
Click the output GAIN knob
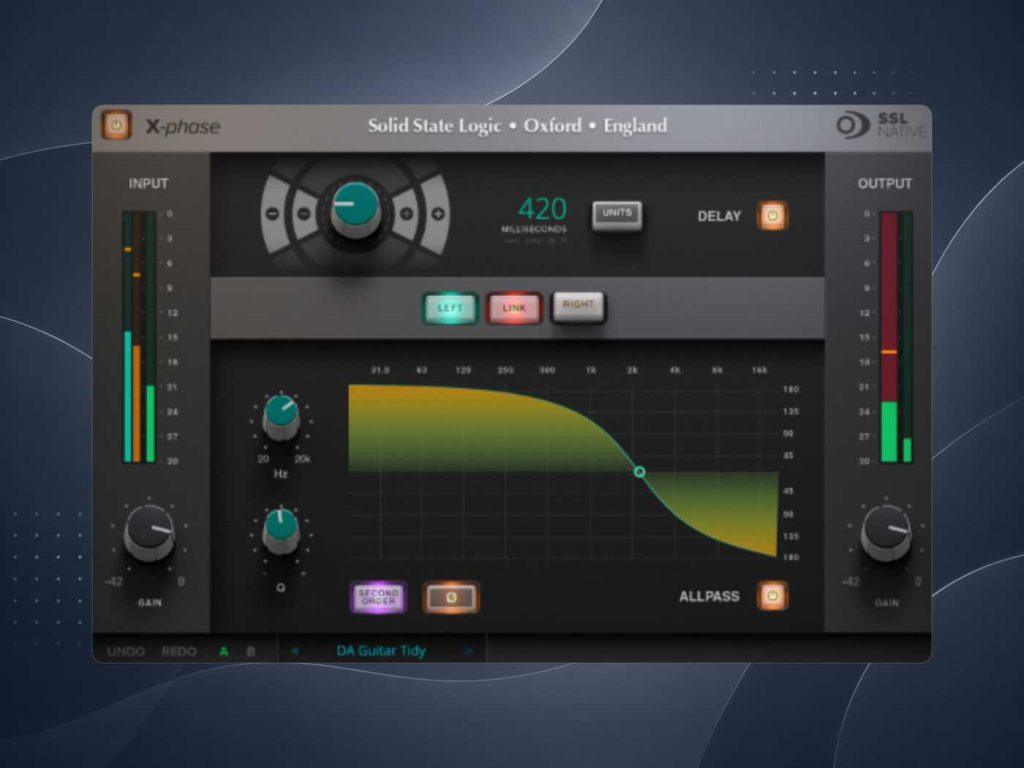click(886, 532)
